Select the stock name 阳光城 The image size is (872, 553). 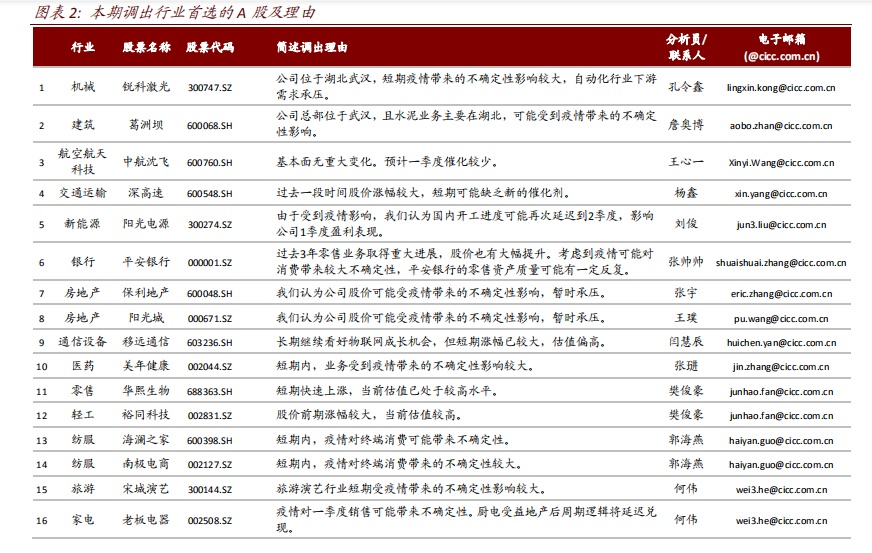[x=146, y=318]
